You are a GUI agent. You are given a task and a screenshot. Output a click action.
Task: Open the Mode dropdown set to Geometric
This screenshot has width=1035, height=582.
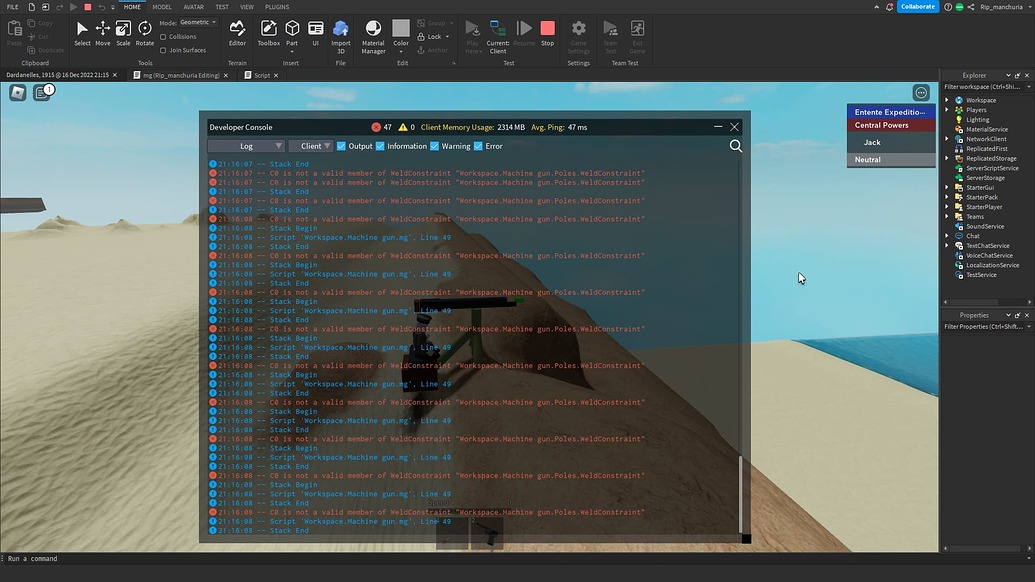[198, 23]
